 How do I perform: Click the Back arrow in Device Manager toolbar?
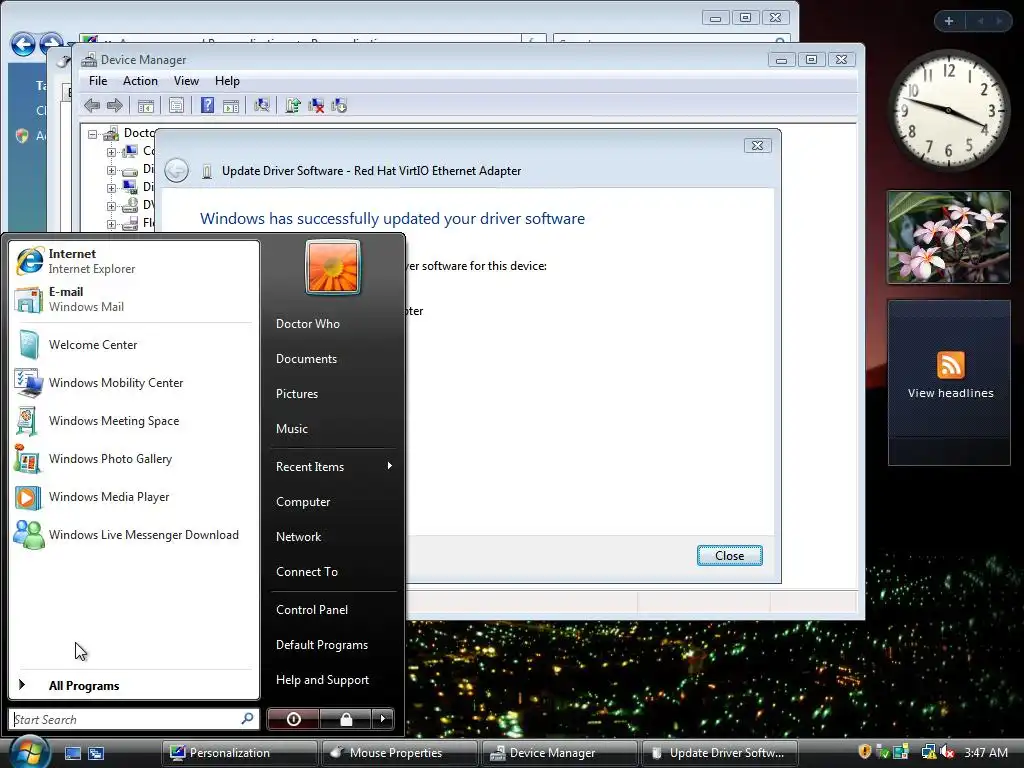tap(92, 105)
